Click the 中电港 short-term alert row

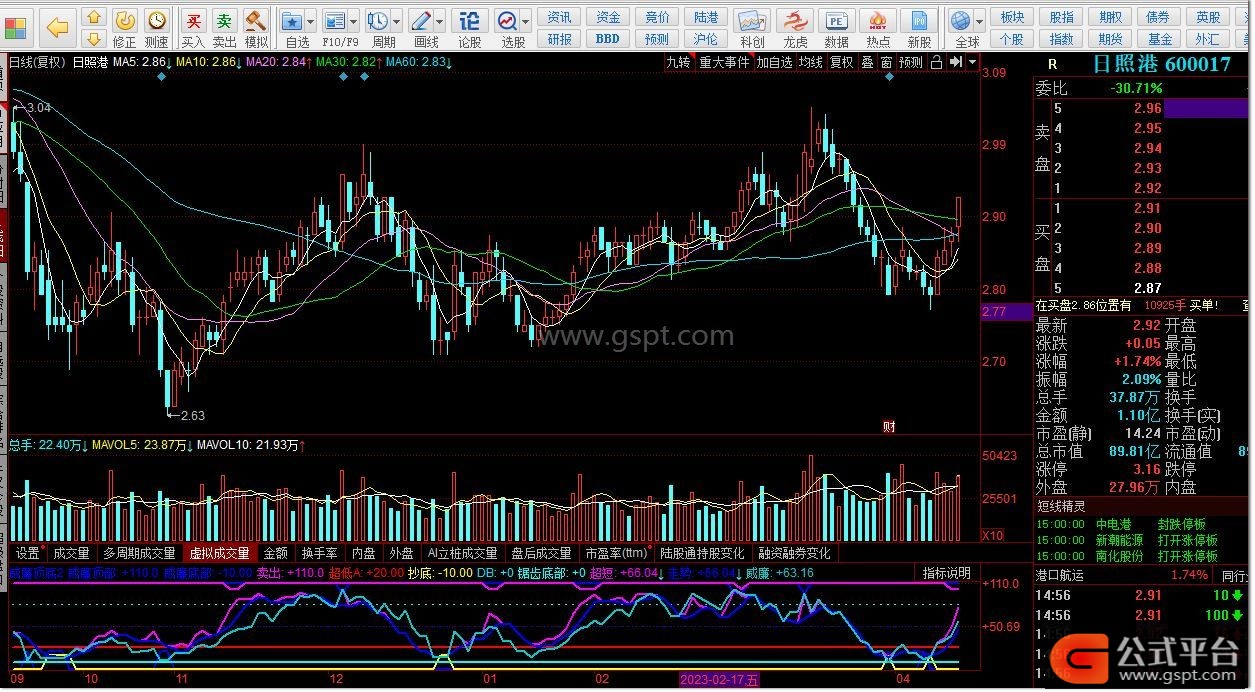click(x=1141, y=524)
